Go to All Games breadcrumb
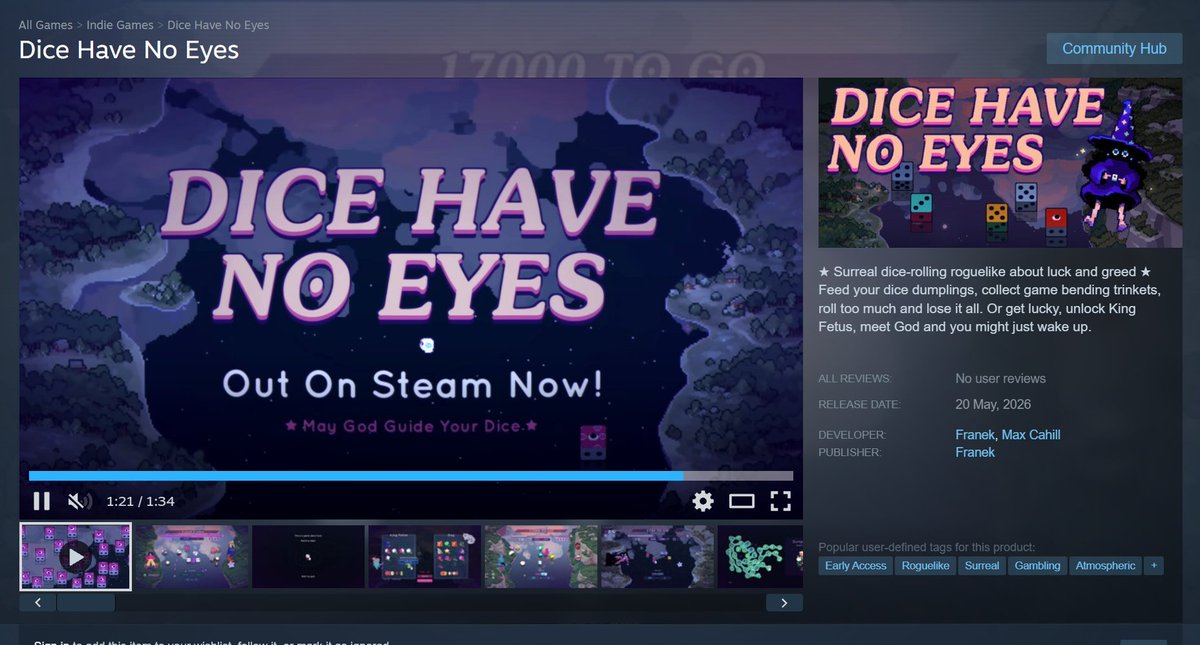The image size is (1200, 645). pyautogui.click(x=45, y=24)
